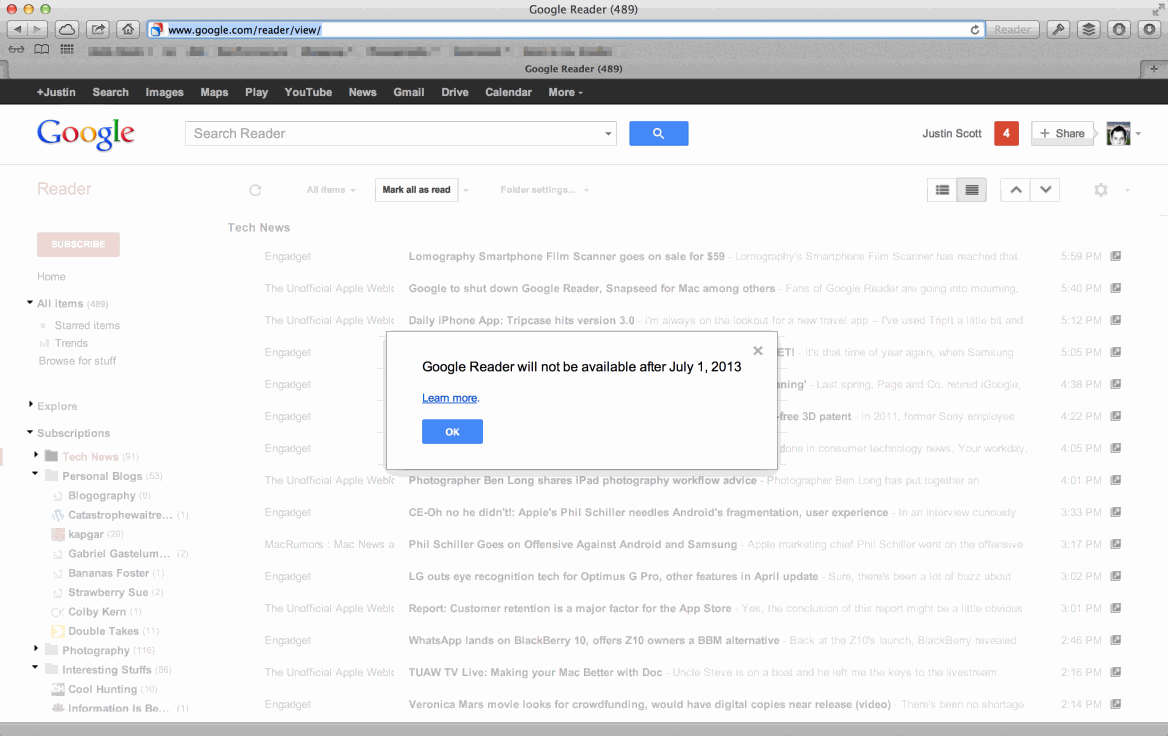Click the Safari Reader button

(1012, 29)
